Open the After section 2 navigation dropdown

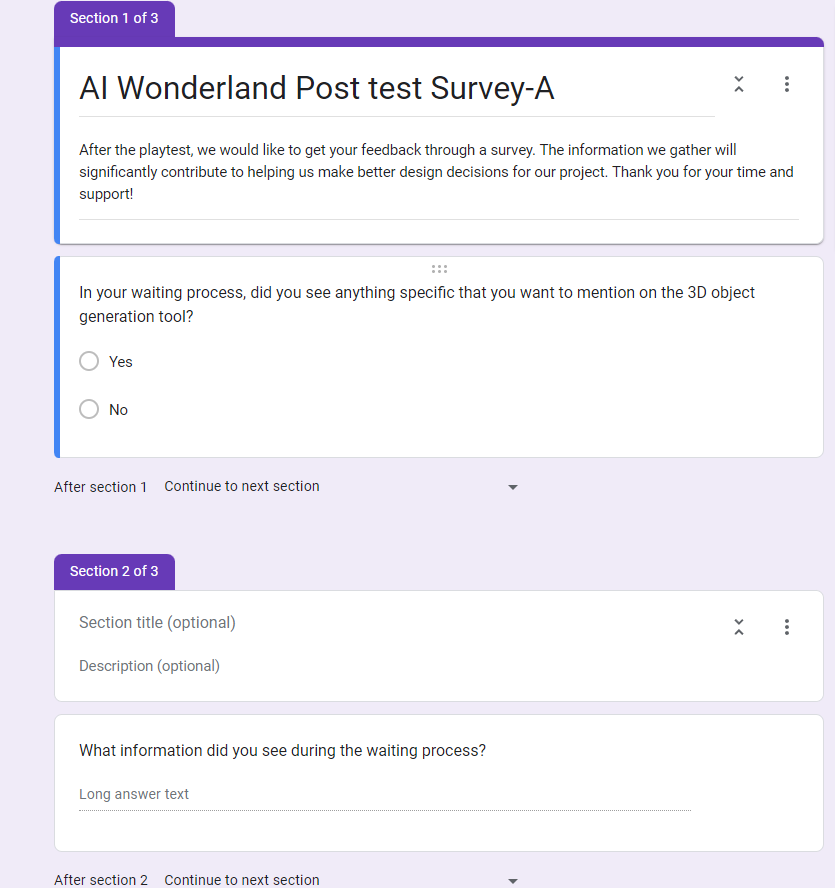(x=340, y=880)
